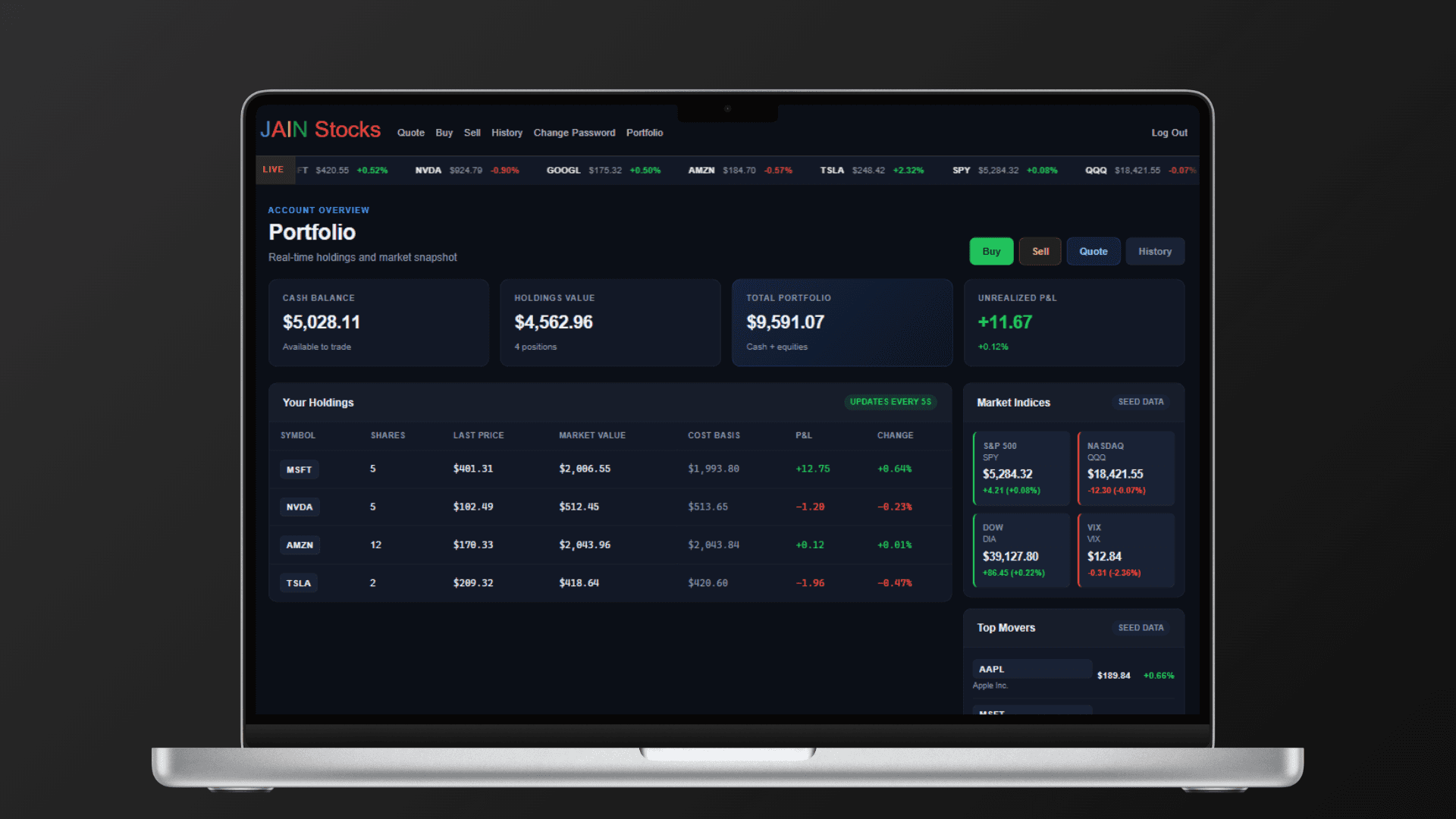The height and width of the screenshot is (819, 1456).
Task: Open the Cash Balance card
Action: pyautogui.click(x=378, y=323)
